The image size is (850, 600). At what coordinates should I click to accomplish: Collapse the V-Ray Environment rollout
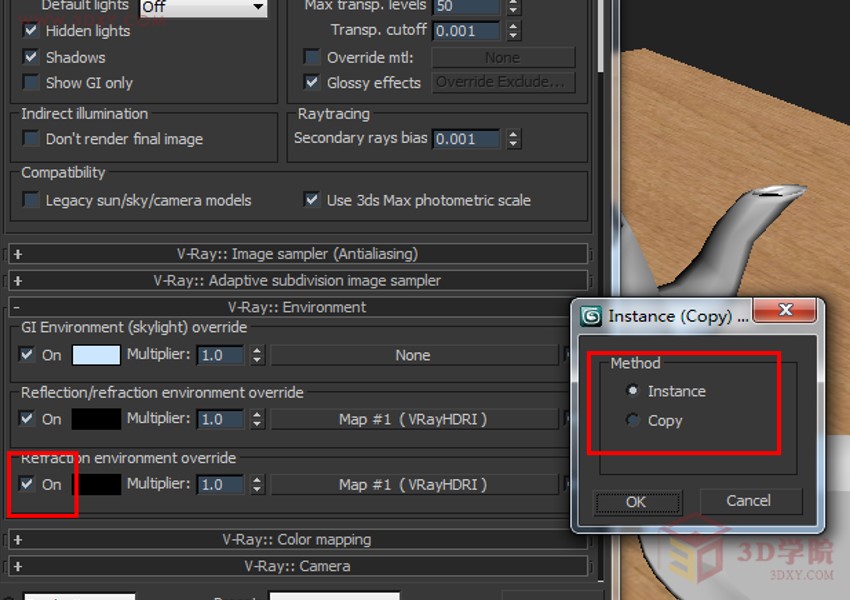pos(297,307)
